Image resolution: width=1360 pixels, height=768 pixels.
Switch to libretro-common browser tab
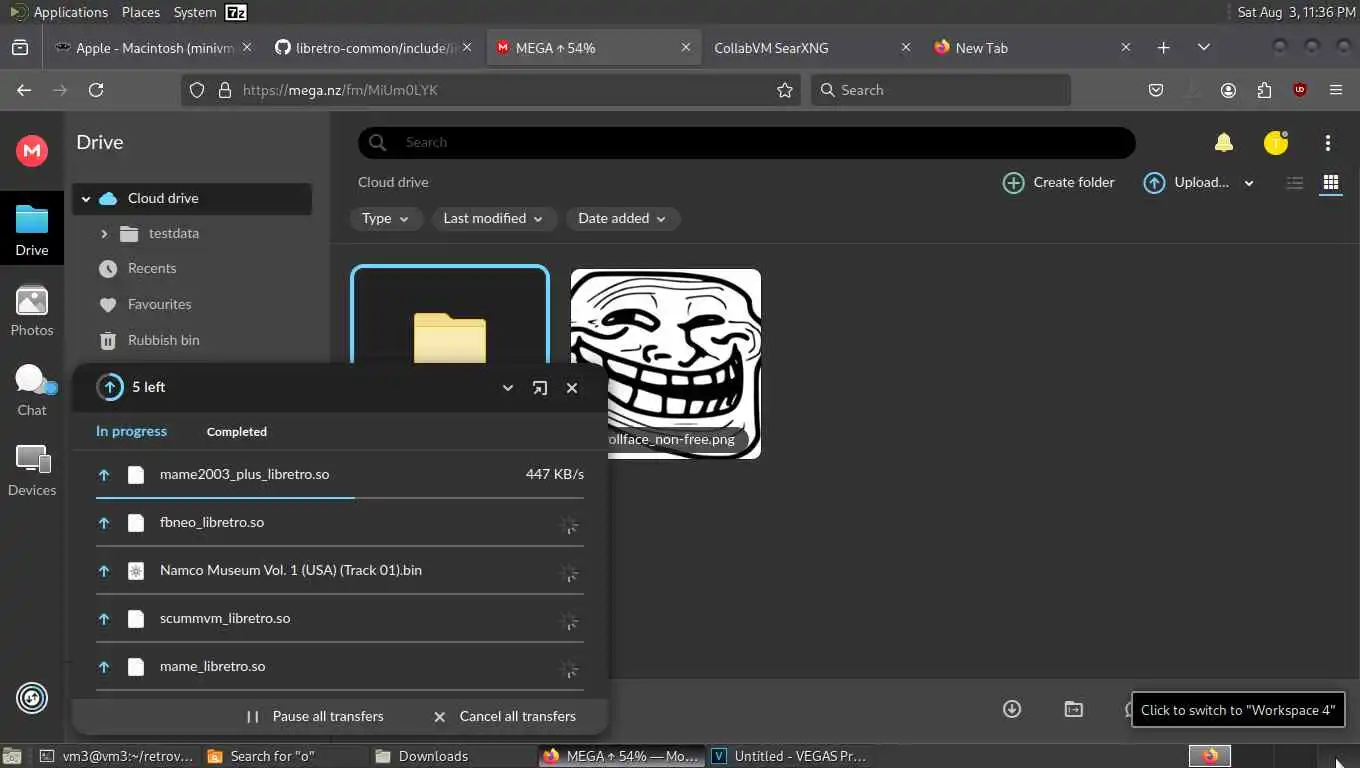[375, 48]
